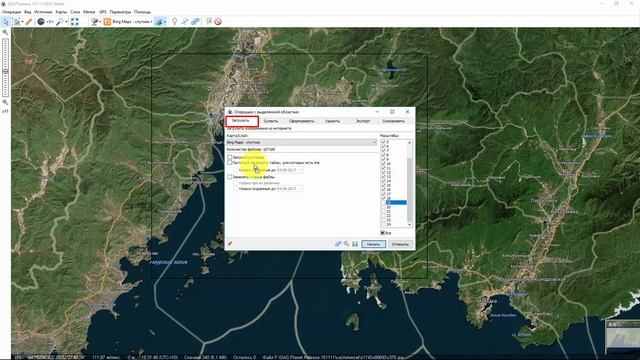Click zoom-out icon below left slider

(5, 102)
